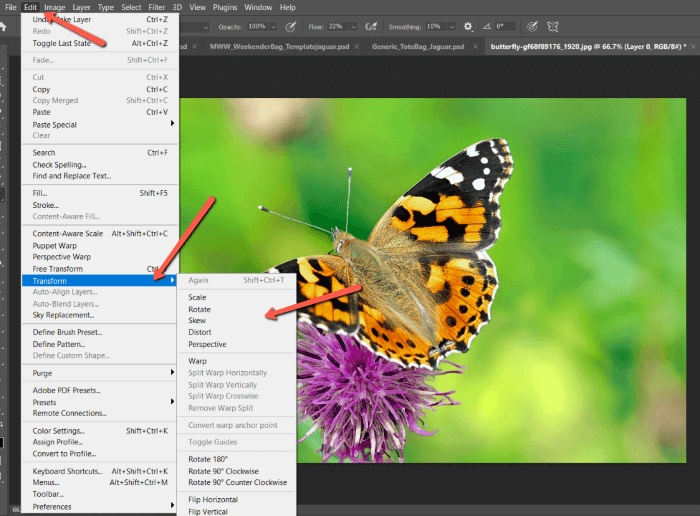Select Content-Aware Scale in Edit menu
This screenshot has height=516, width=700.
[68, 233]
